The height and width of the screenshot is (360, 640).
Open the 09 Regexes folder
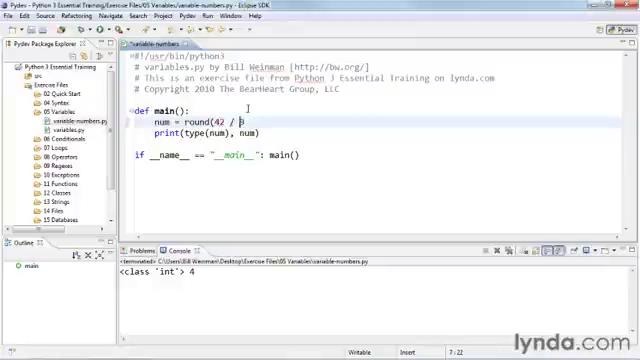click(58, 166)
